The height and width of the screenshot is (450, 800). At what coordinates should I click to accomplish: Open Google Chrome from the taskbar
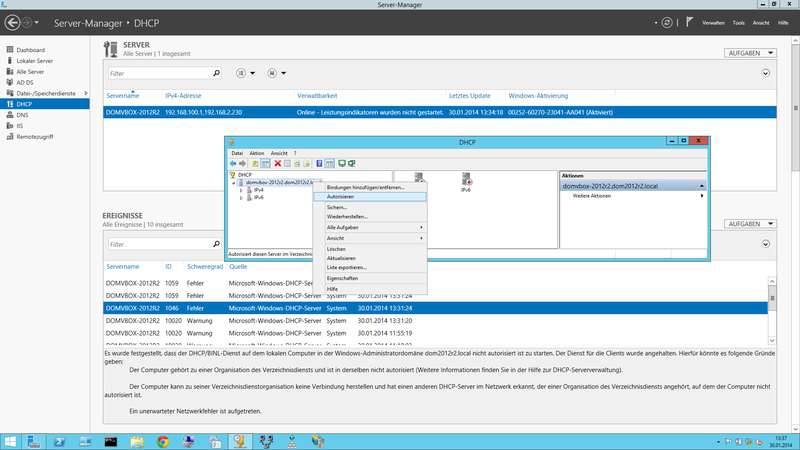[x=163, y=441]
